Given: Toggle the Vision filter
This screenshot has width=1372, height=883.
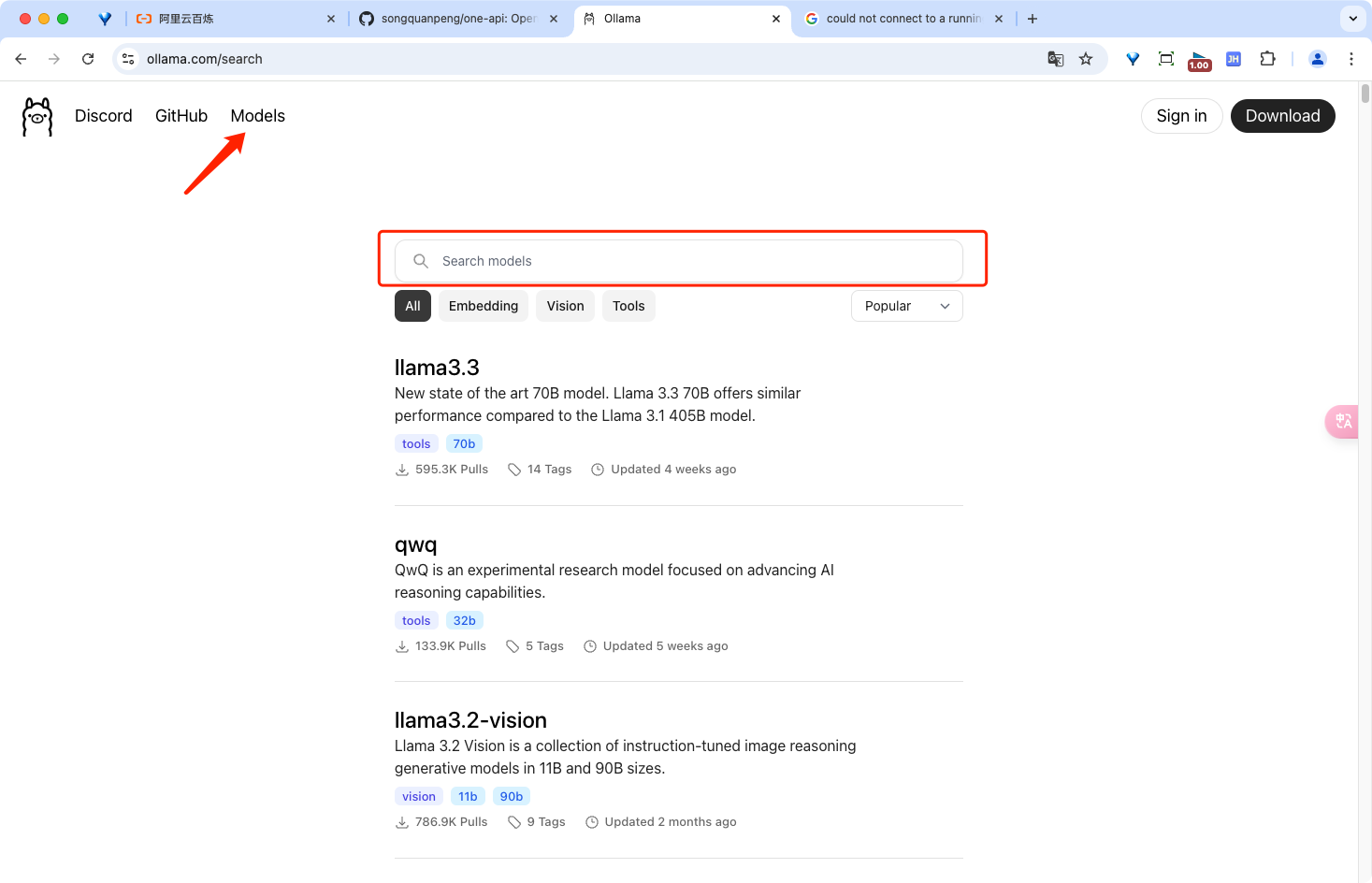Looking at the screenshot, I should click(x=565, y=306).
